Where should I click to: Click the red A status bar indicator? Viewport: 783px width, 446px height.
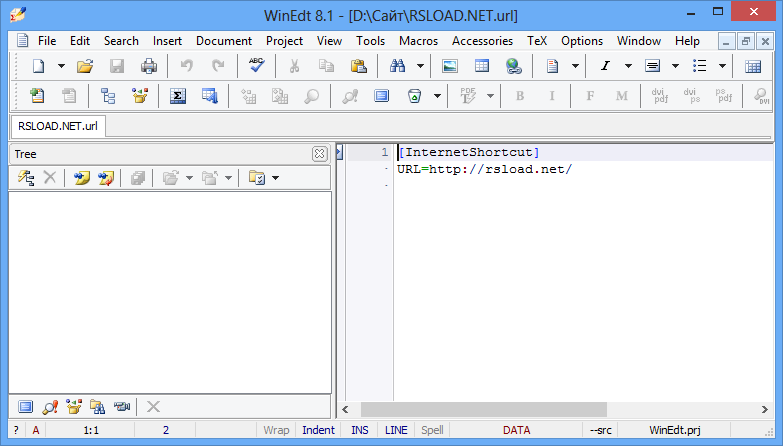[35, 430]
